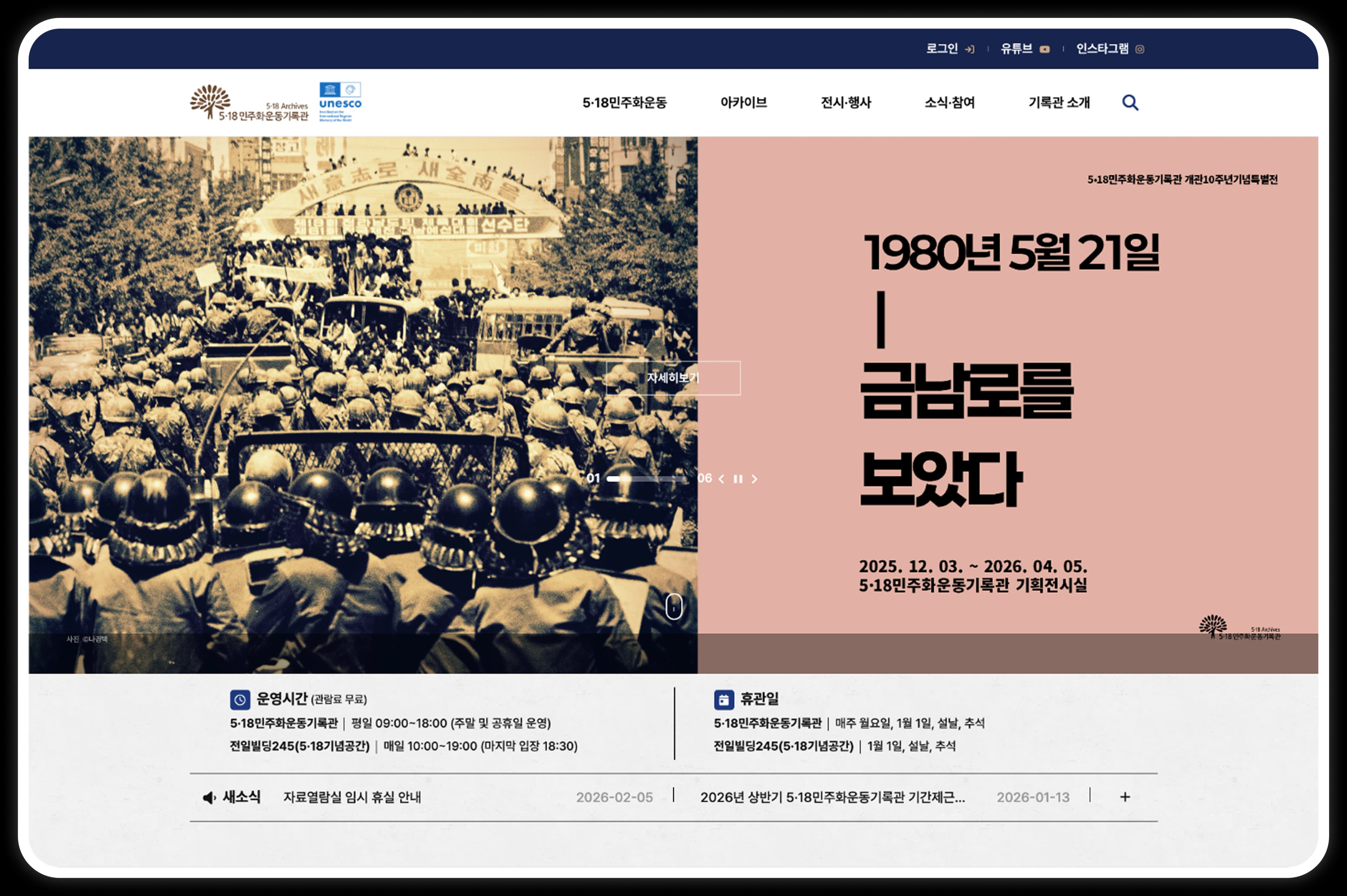Go to previous slide arrow

[x=721, y=479]
